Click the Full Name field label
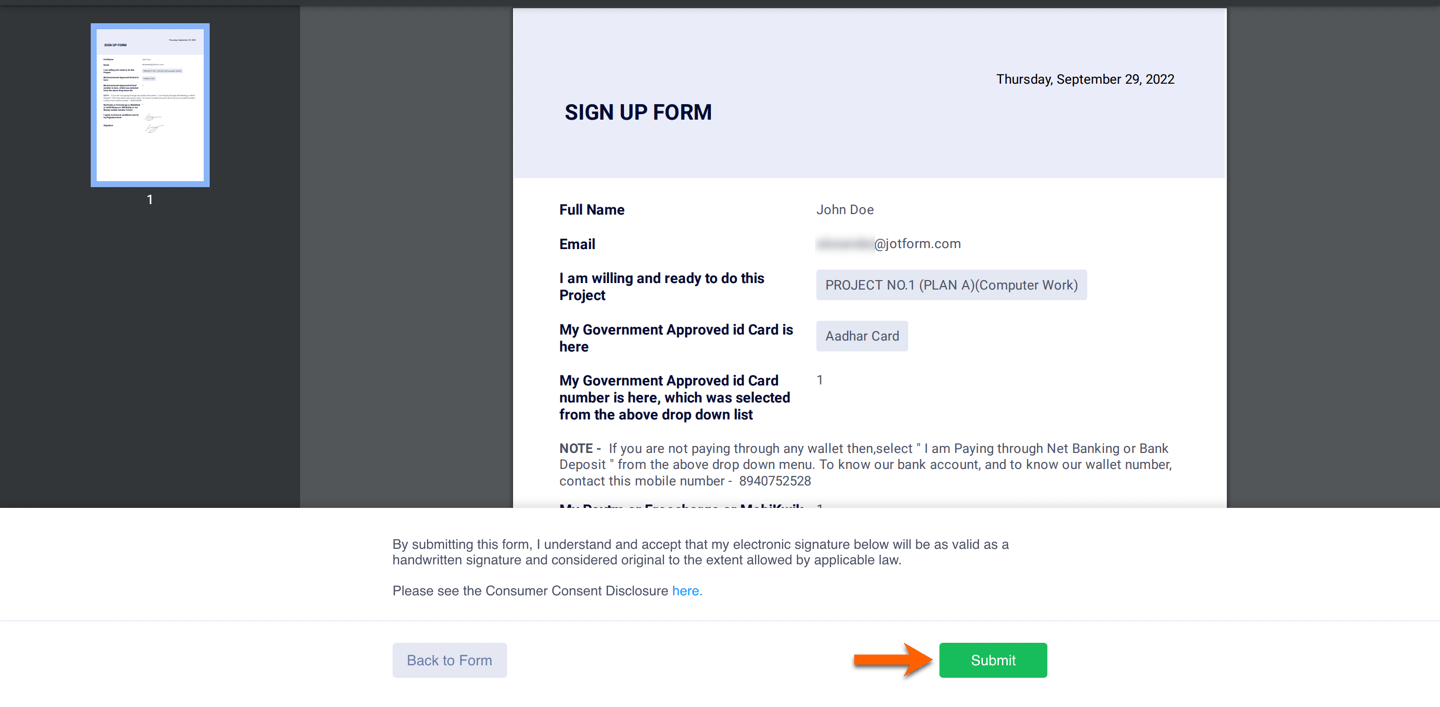The image size is (1440, 707). tap(592, 210)
